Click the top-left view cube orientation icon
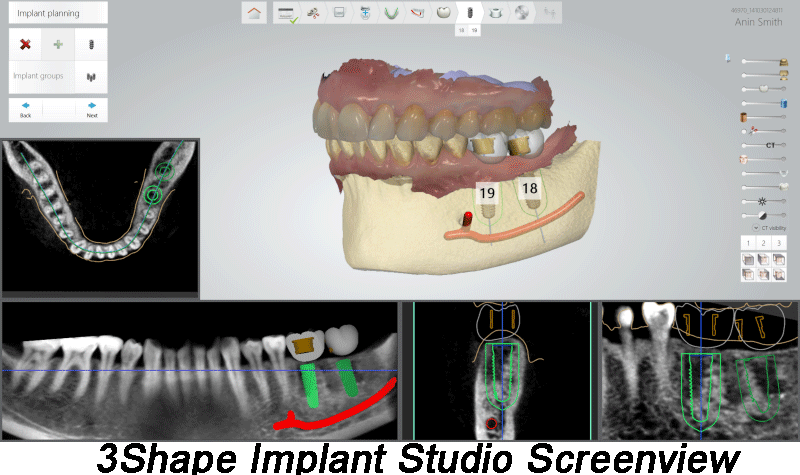The image size is (800, 475). [748, 260]
